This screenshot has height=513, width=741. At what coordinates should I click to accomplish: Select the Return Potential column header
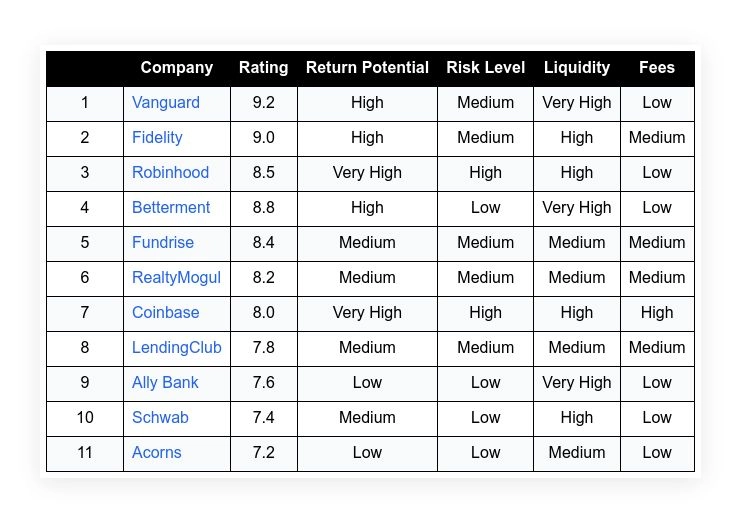point(367,68)
